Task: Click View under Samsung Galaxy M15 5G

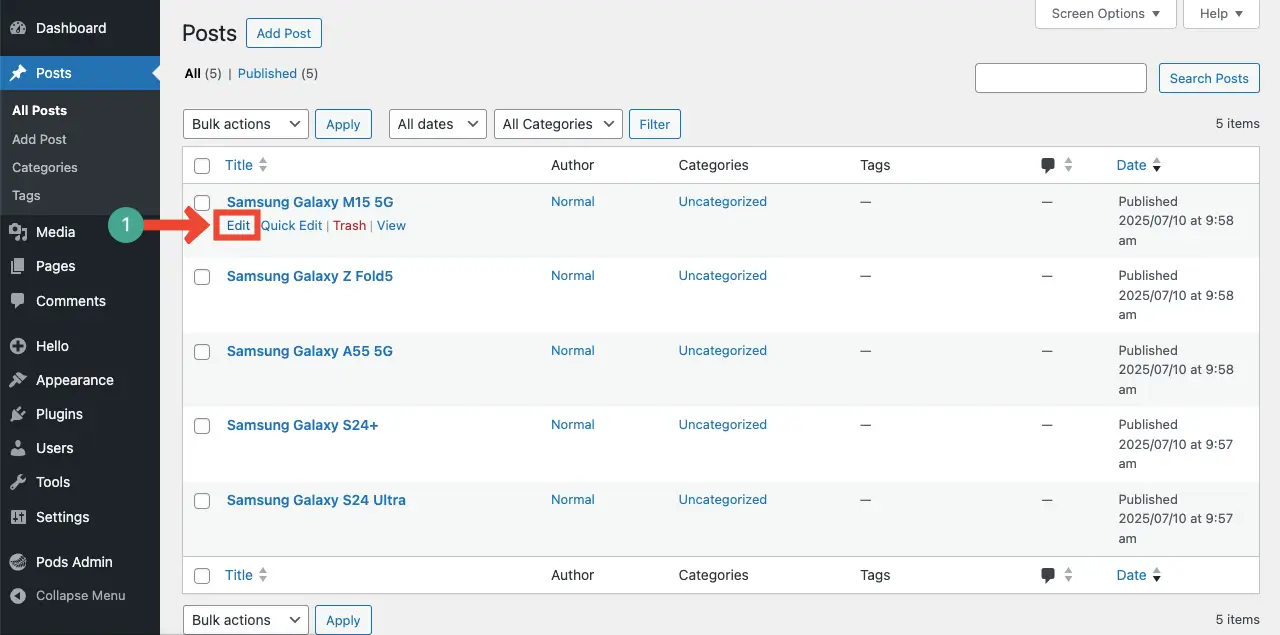Action: click(391, 225)
